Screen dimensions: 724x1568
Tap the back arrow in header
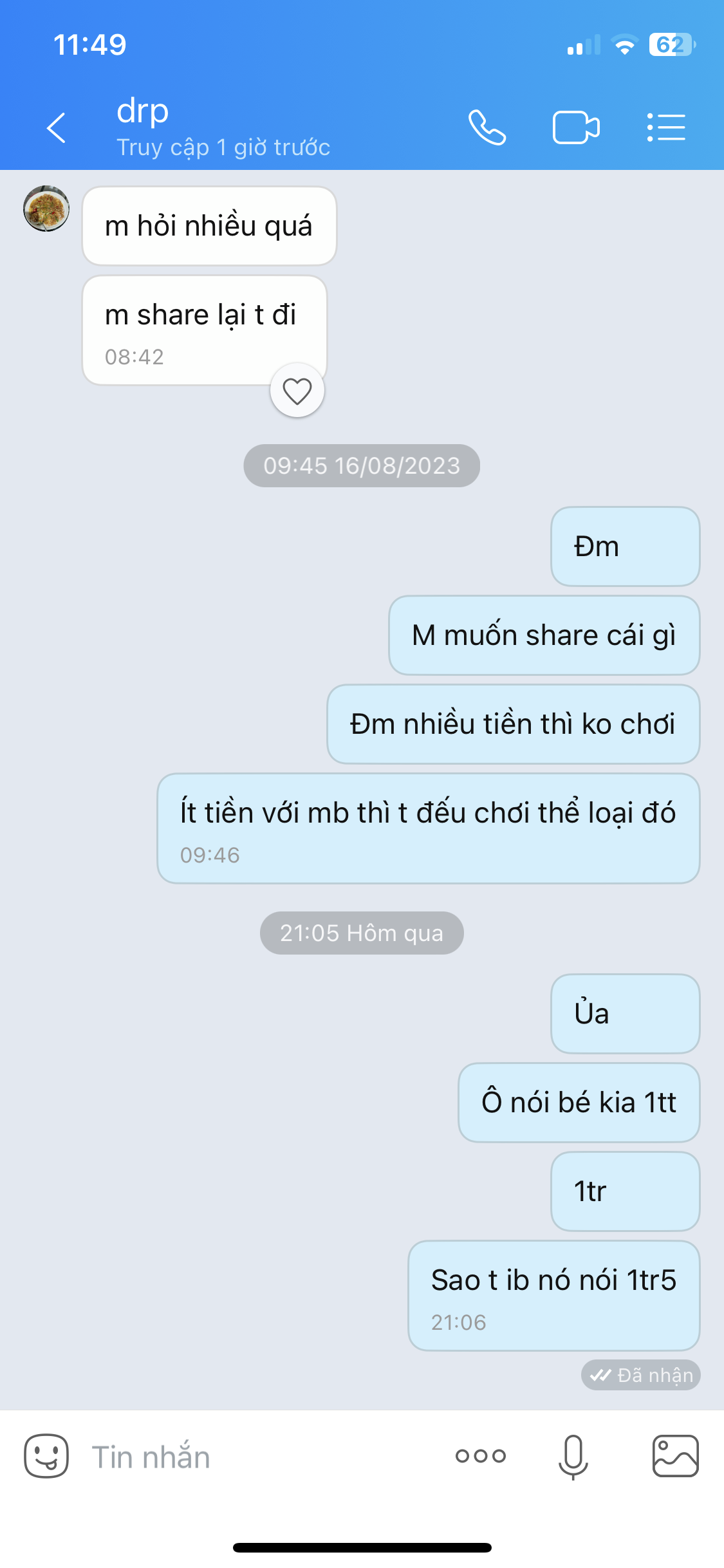coord(57,127)
